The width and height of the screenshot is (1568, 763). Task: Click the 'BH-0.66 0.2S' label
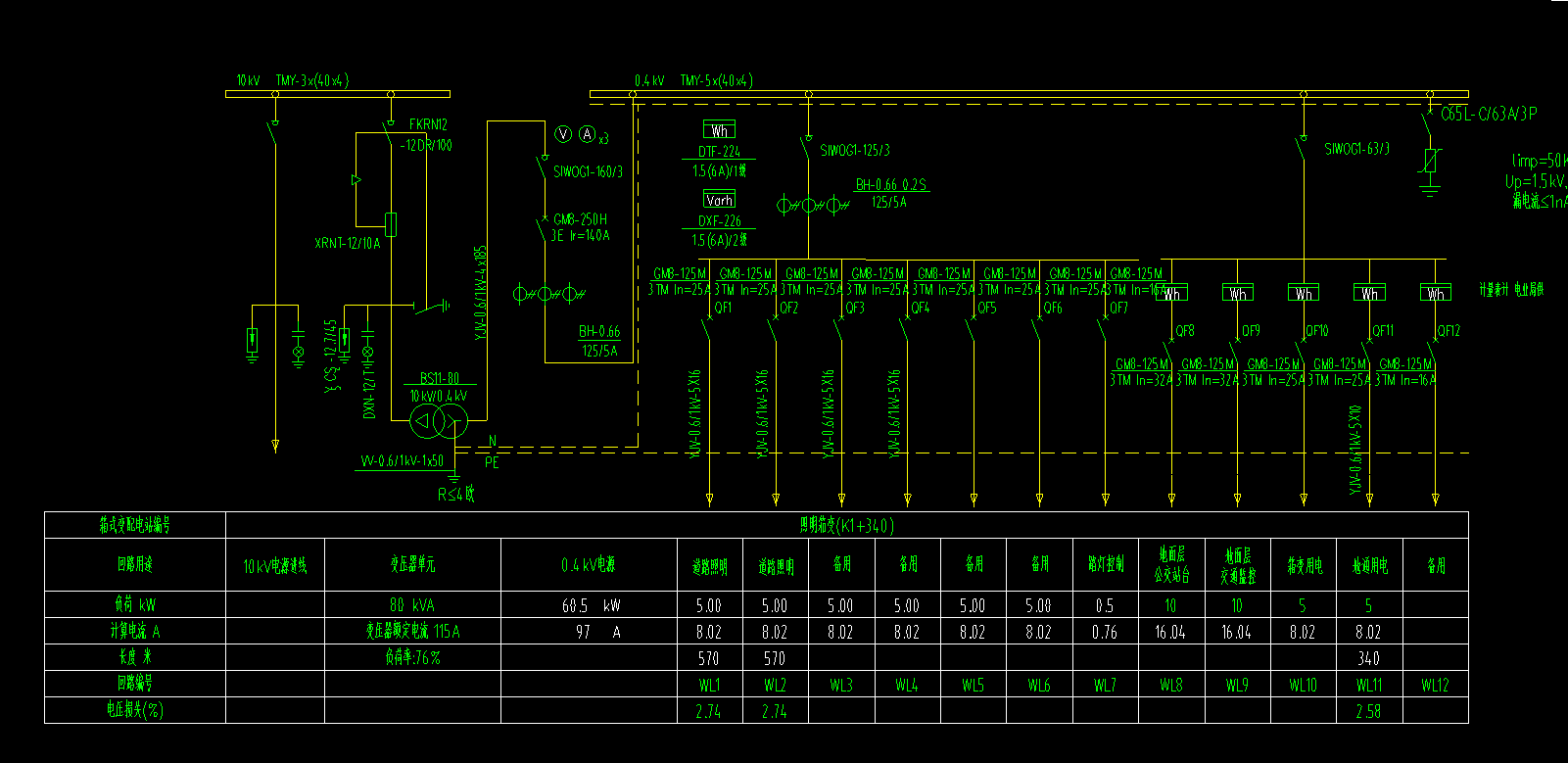pos(891,184)
